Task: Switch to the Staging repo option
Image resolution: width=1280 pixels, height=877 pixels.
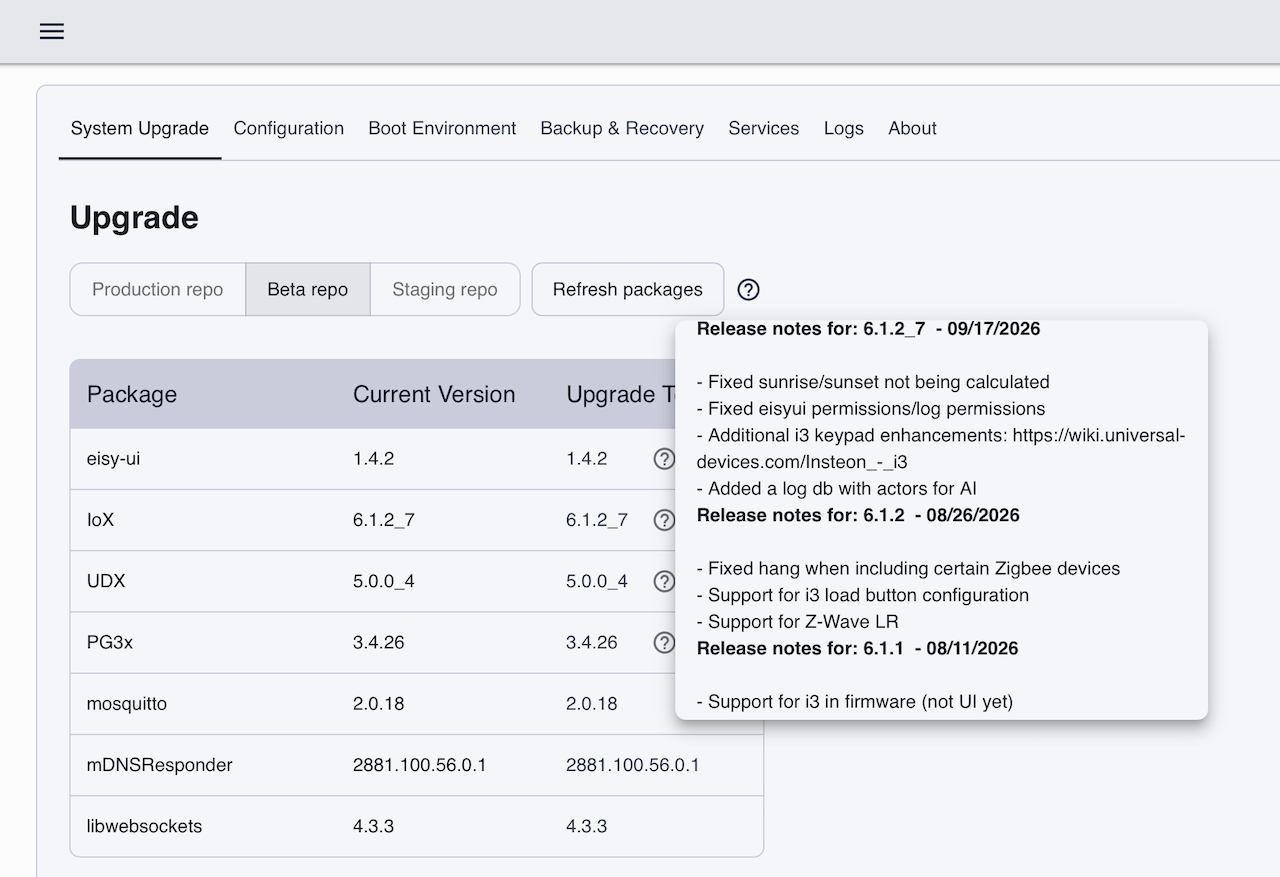Action: (445, 289)
